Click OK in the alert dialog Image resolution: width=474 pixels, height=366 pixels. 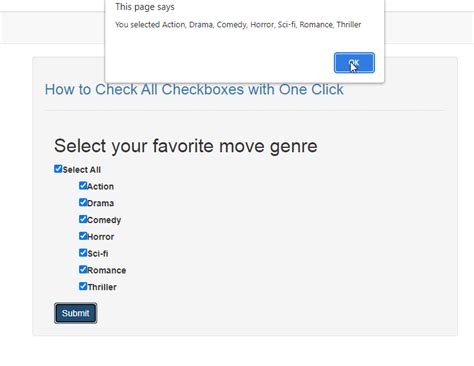point(354,63)
